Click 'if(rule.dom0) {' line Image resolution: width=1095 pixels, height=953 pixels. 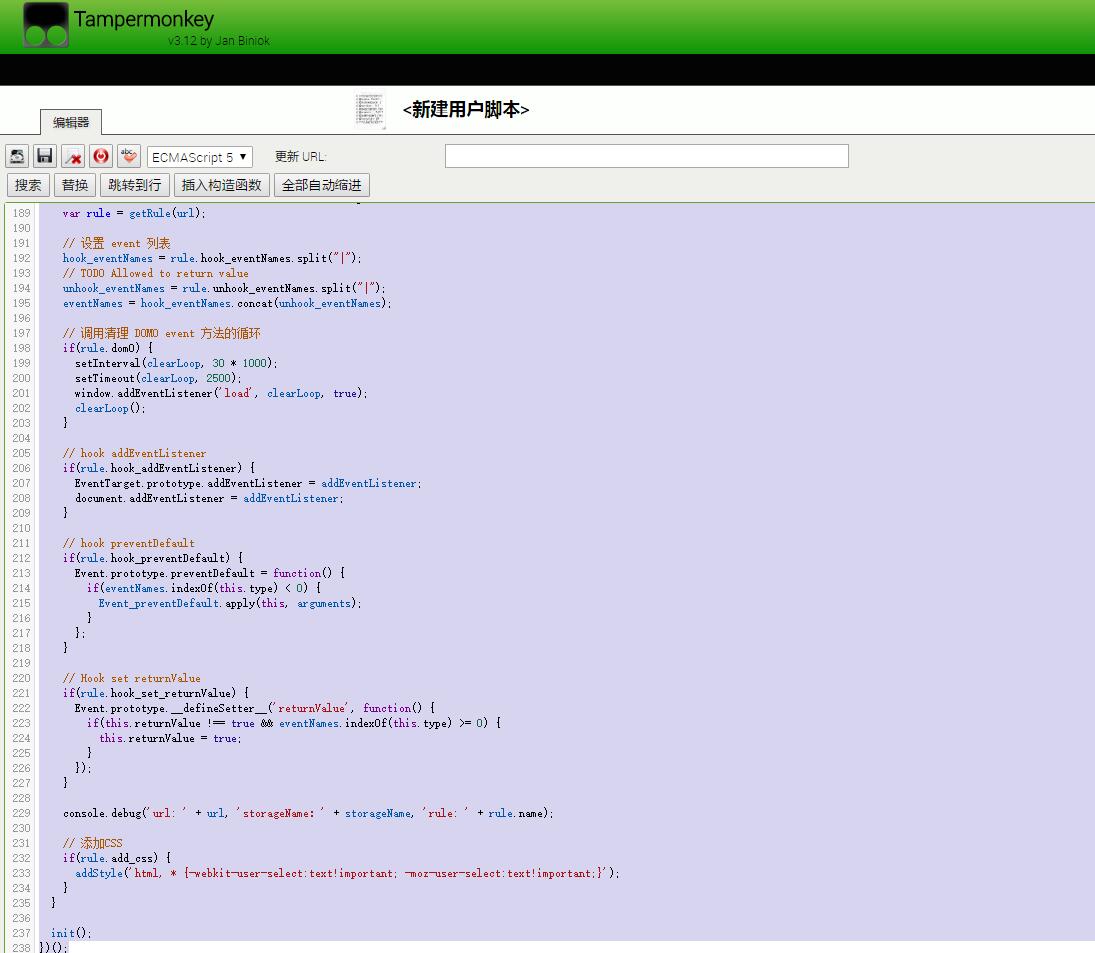tap(108, 348)
